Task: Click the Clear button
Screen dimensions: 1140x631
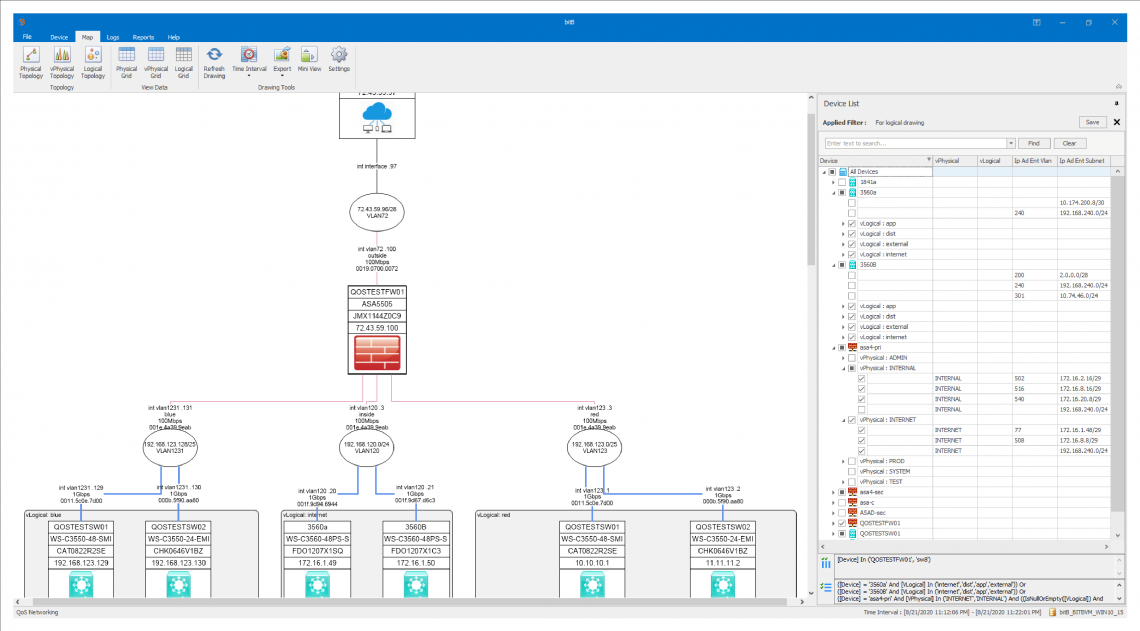Action: coord(1069,143)
